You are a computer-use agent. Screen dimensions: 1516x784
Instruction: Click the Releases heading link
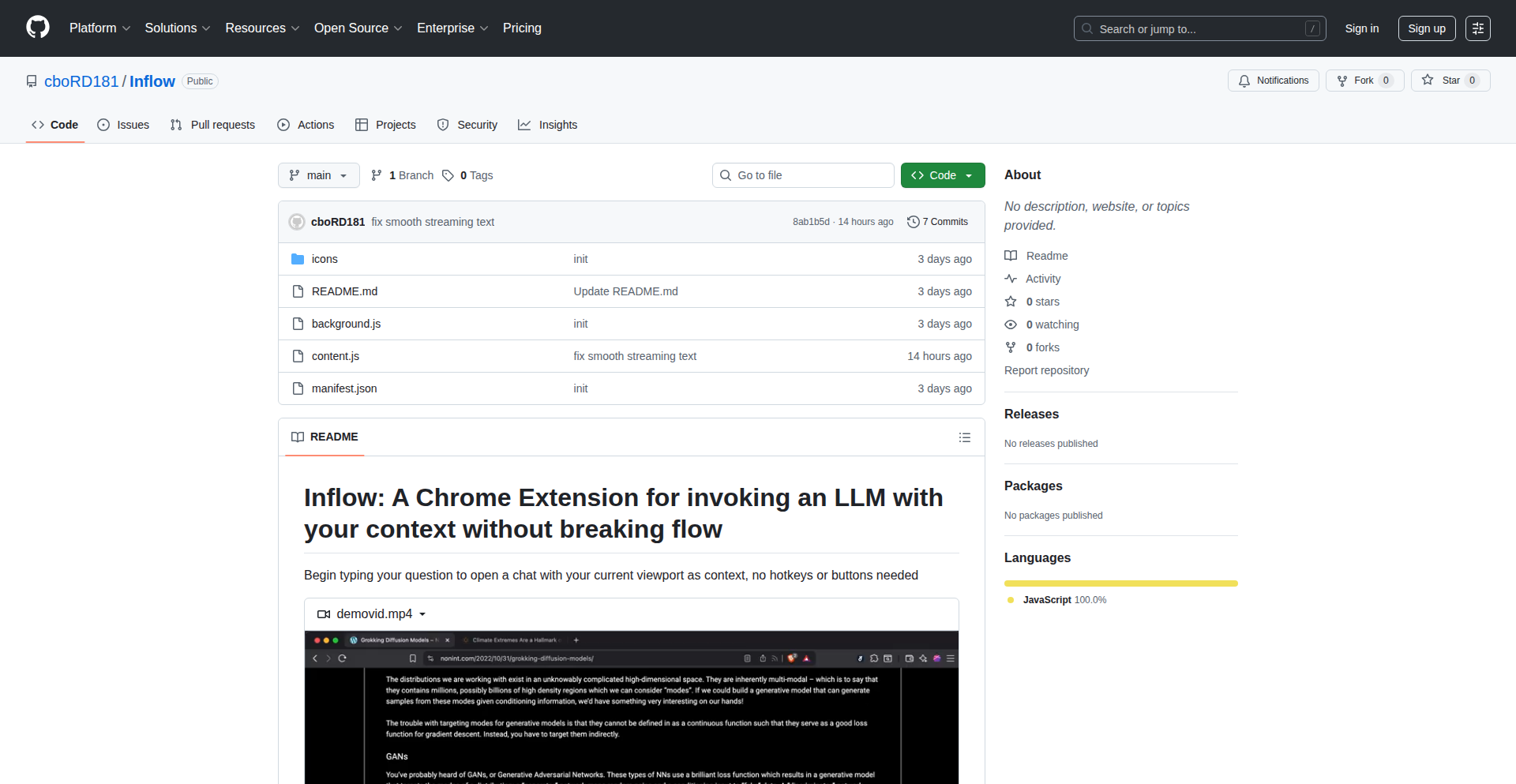point(1031,414)
